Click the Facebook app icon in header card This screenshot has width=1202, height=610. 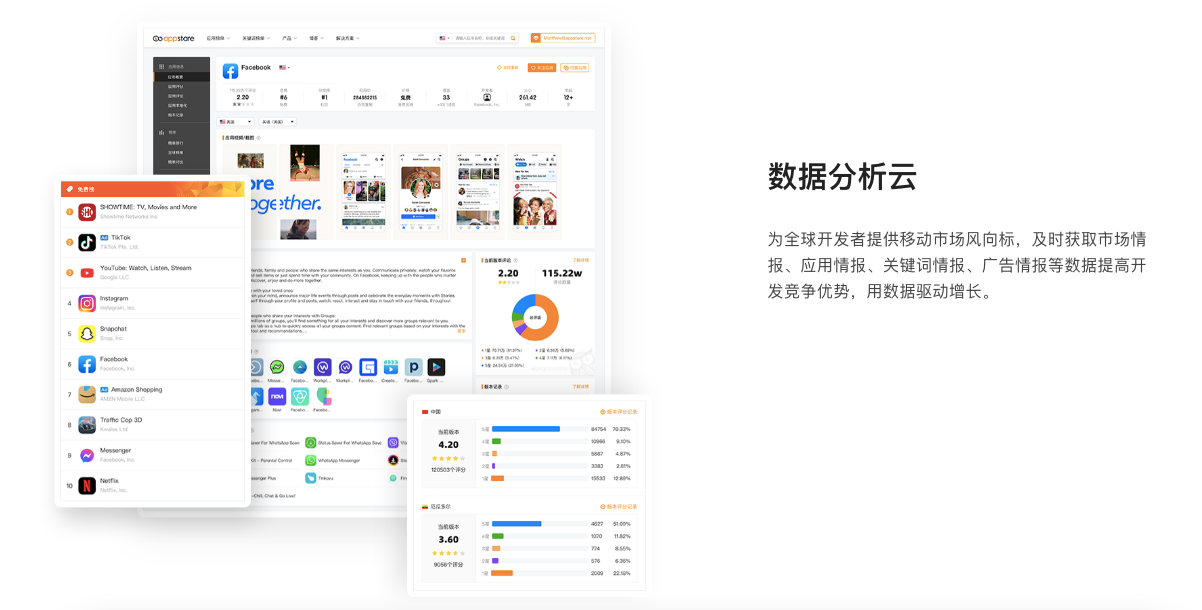pos(230,71)
